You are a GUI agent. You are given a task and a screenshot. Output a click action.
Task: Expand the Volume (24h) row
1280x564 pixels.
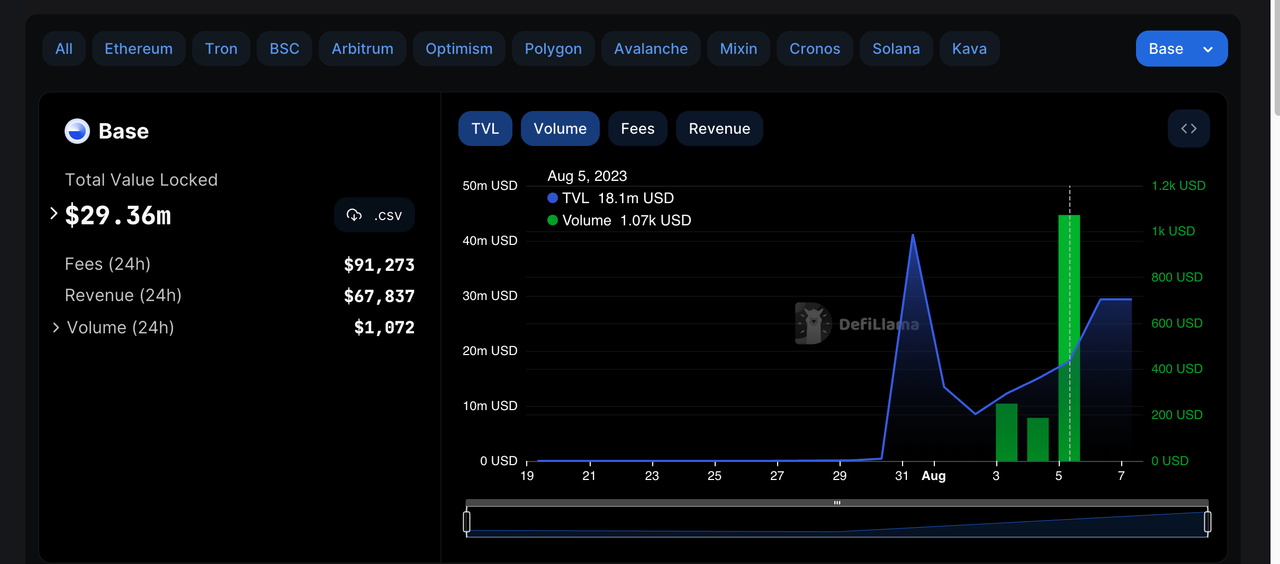click(x=56, y=328)
